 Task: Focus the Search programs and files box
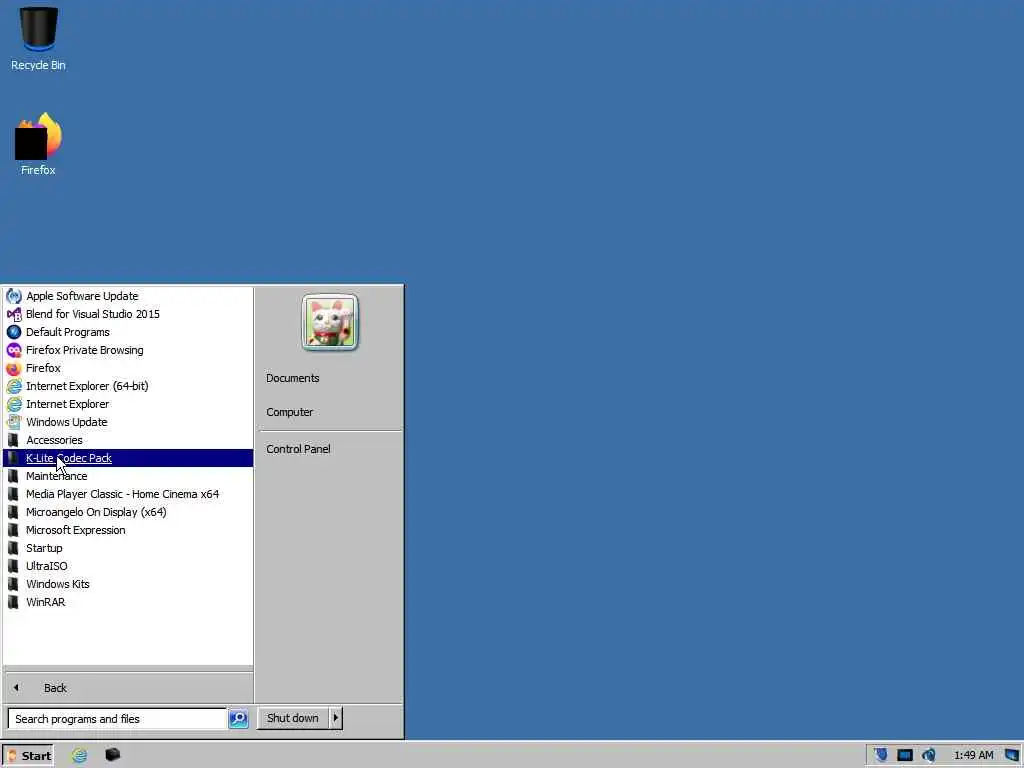pos(118,719)
